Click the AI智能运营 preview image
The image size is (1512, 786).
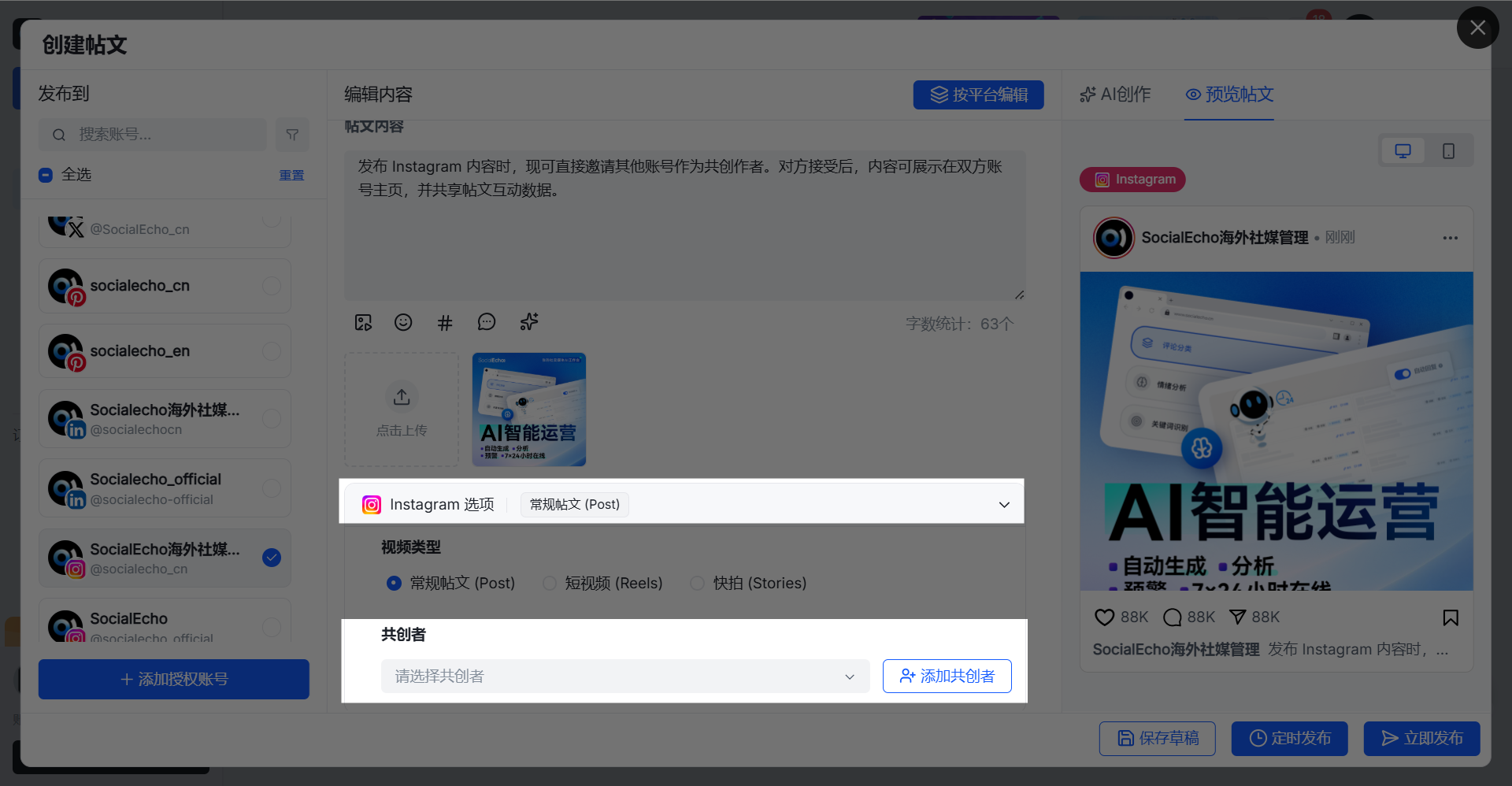1277,432
